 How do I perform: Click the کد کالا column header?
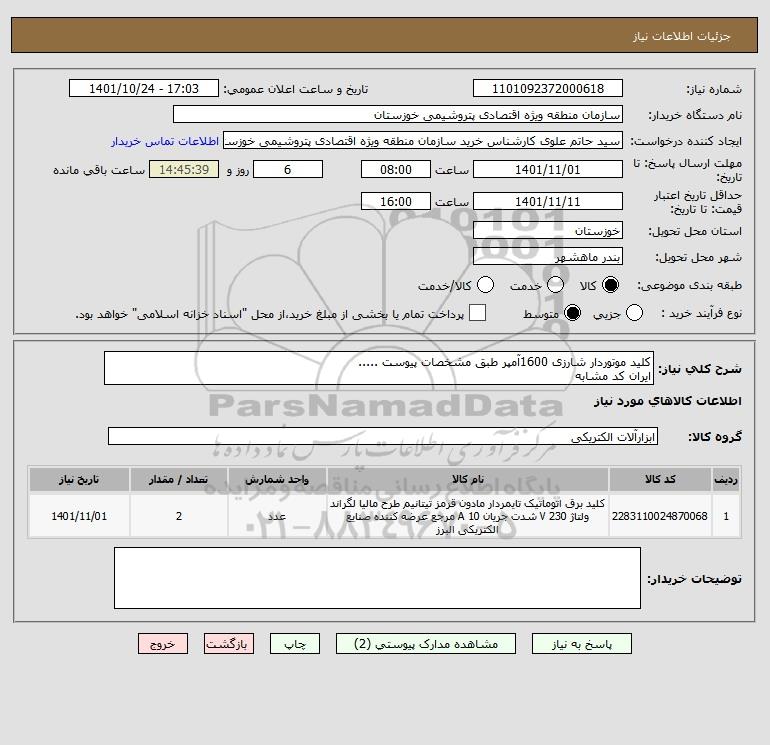point(660,479)
